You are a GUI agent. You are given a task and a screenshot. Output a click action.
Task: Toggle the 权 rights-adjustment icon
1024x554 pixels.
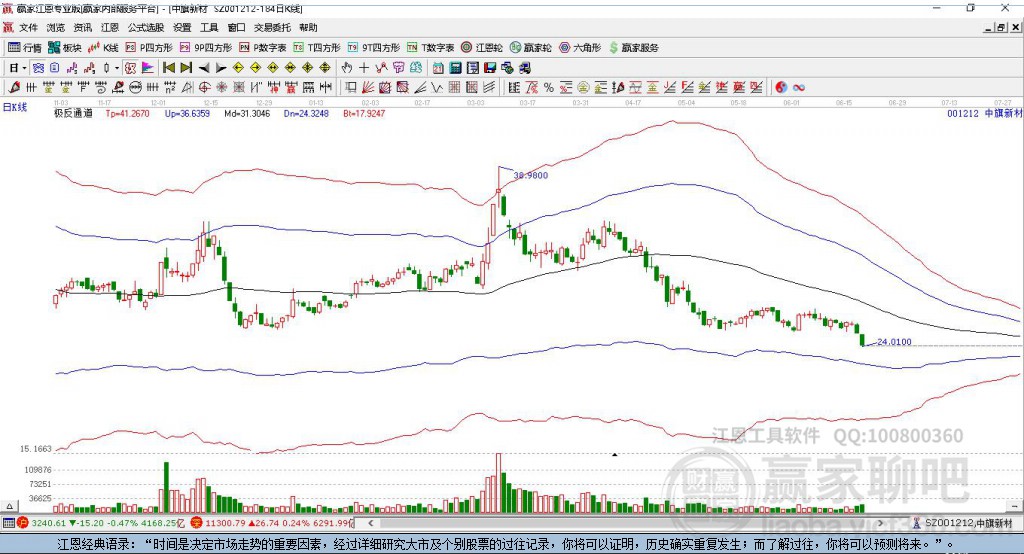[x=131, y=68]
